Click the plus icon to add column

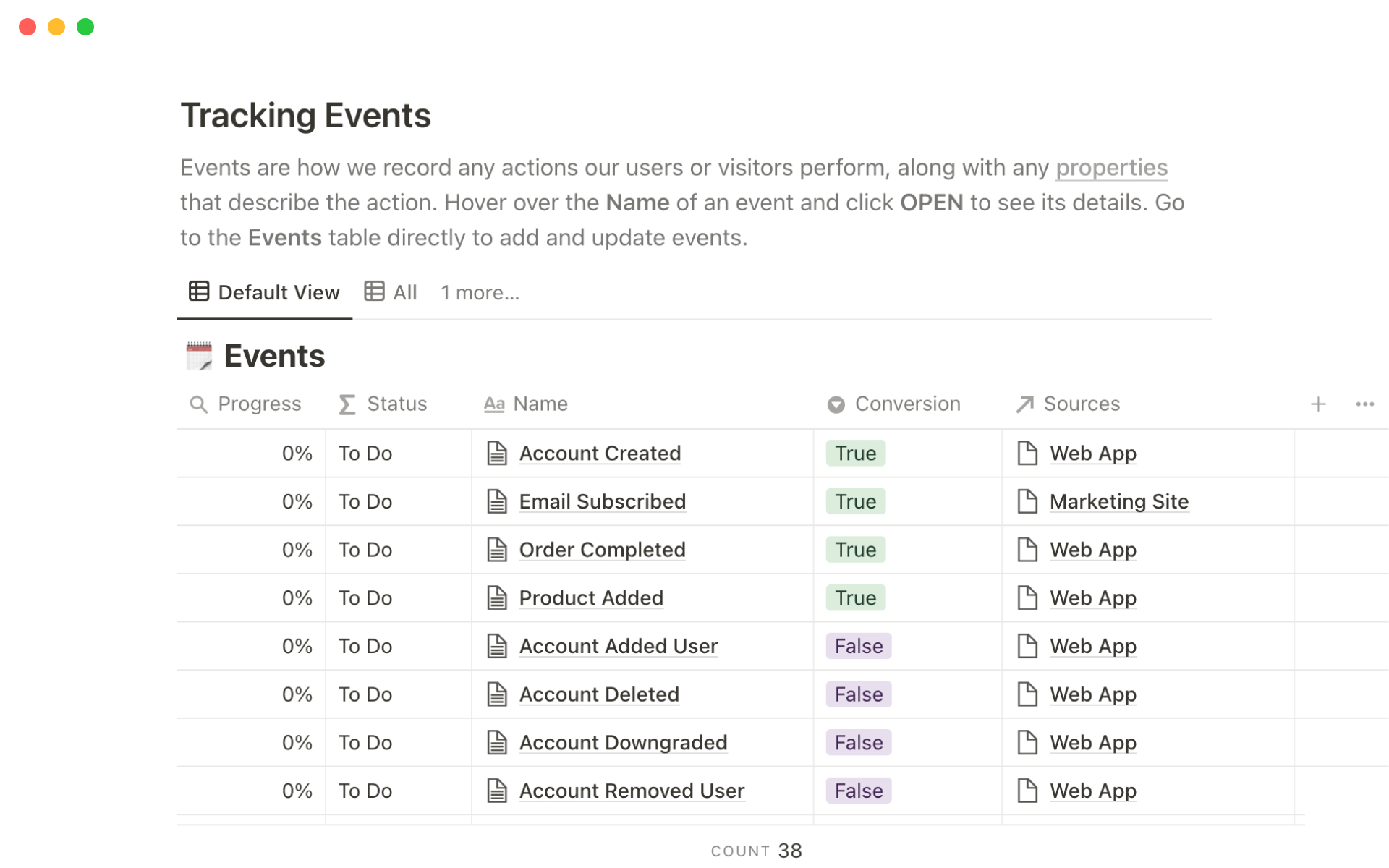tap(1317, 404)
